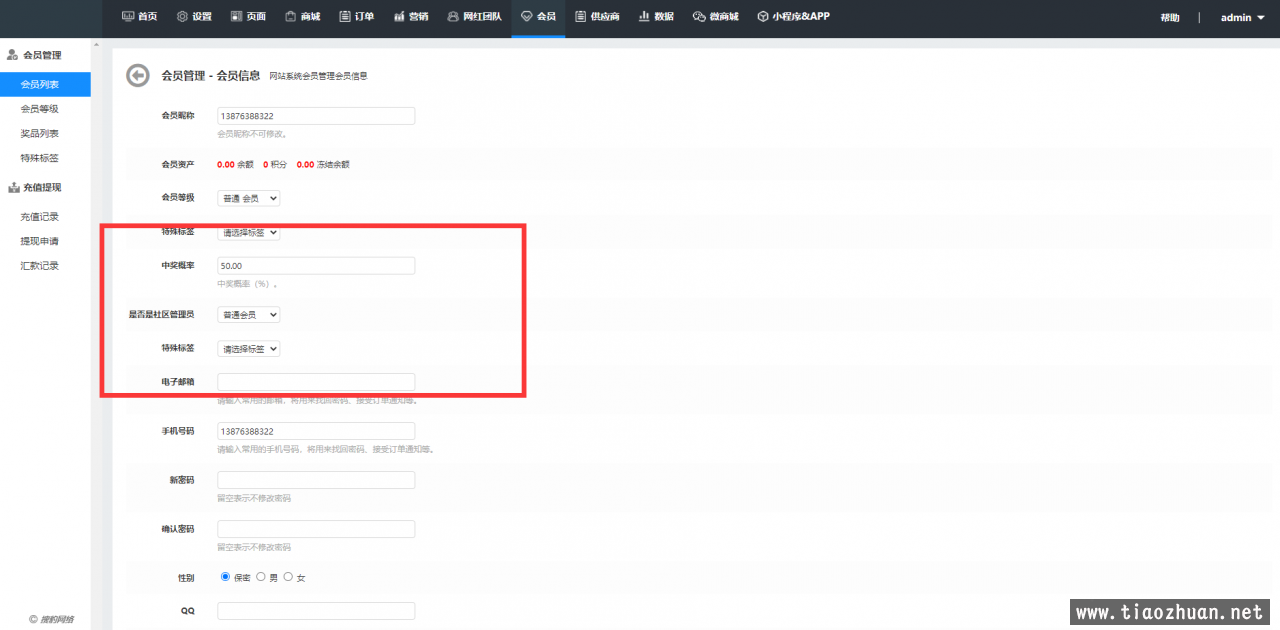
Task: Select the 保密 gender radio button
Action: 225,577
